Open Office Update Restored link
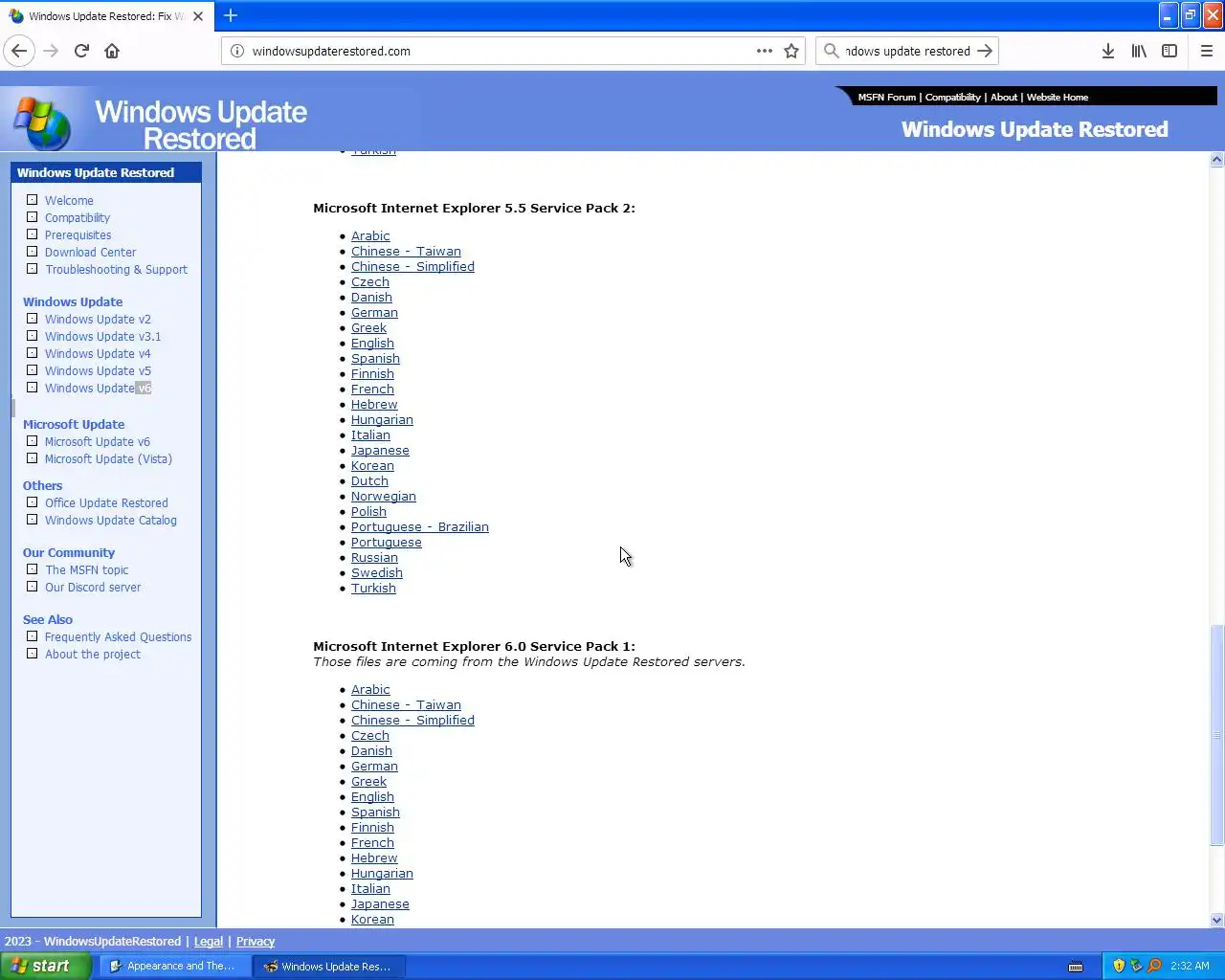 coord(106,503)
